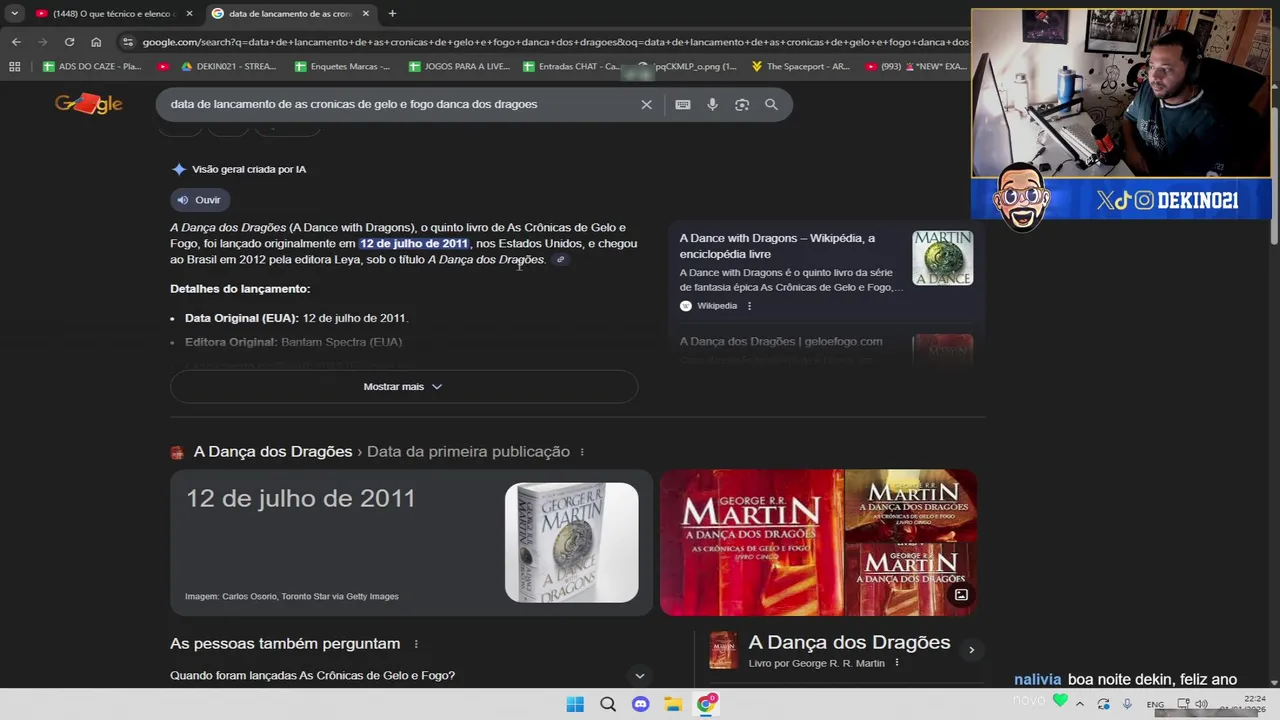Open the 'ADS DO CAZE' bookmark
1280x720 pixels.
(x=92, y=67)
